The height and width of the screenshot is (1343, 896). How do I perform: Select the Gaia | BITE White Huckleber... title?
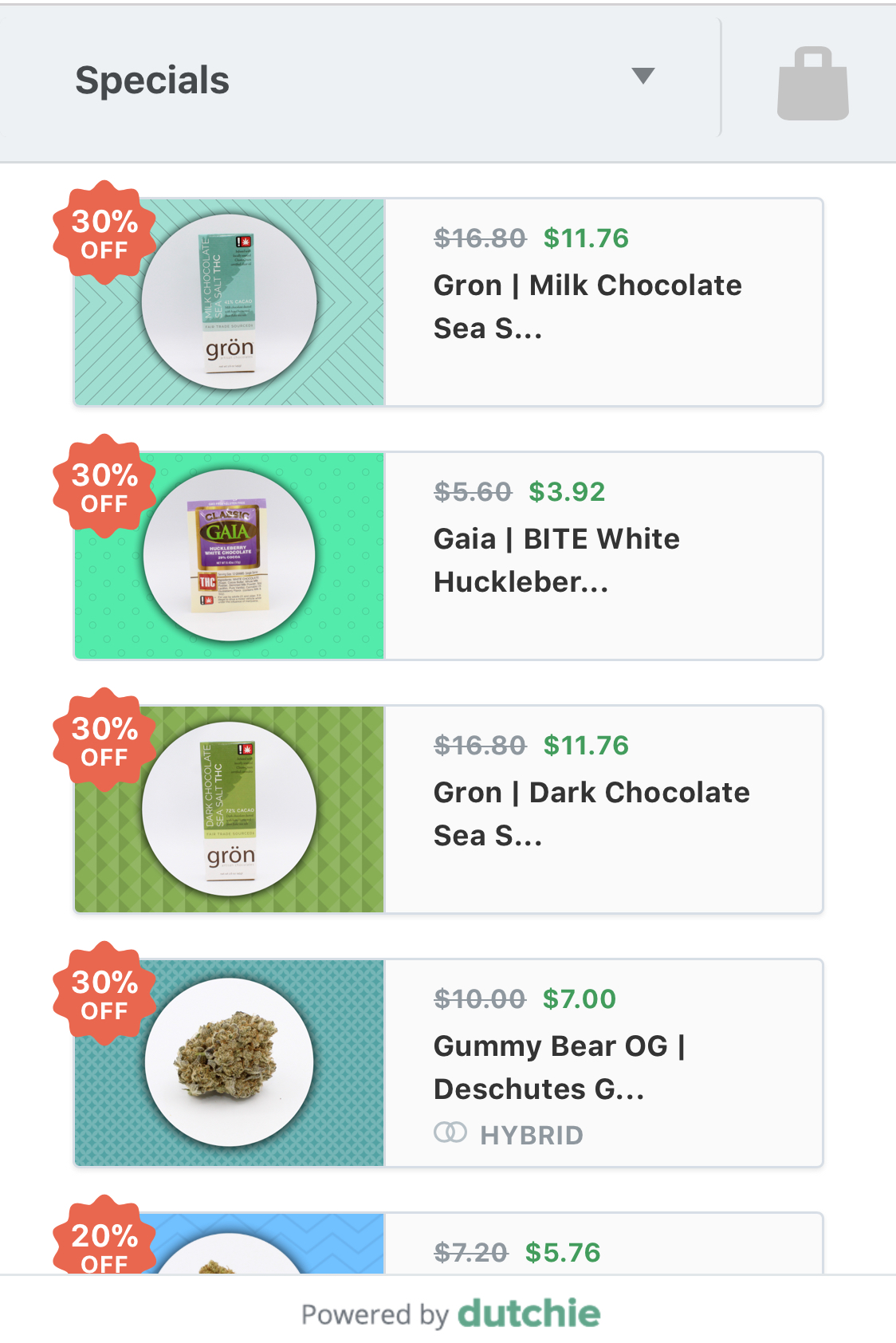click(x=556, y=561)
